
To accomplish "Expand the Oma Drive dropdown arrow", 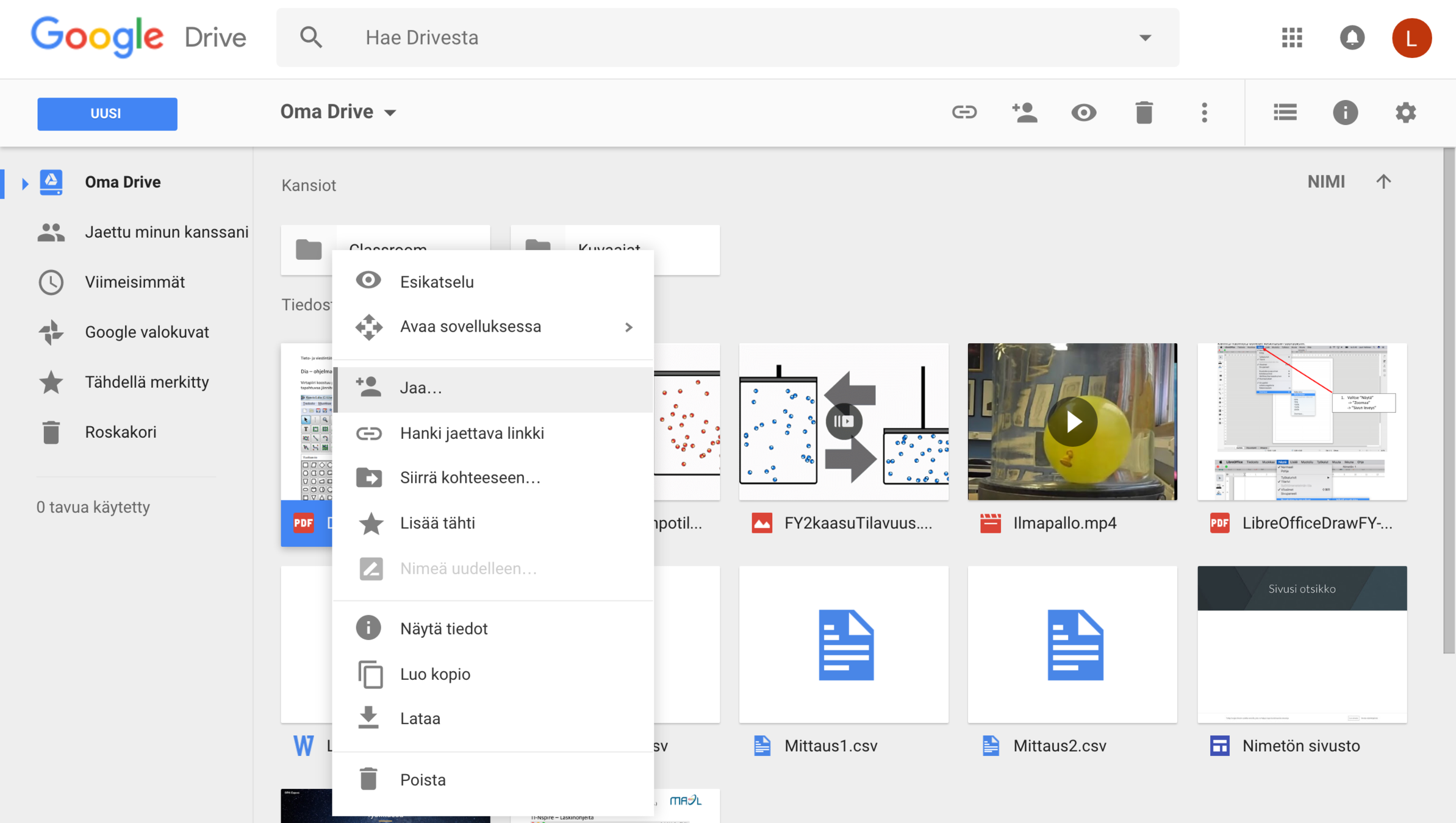I will pyautogui.click(x=390, y=113).
